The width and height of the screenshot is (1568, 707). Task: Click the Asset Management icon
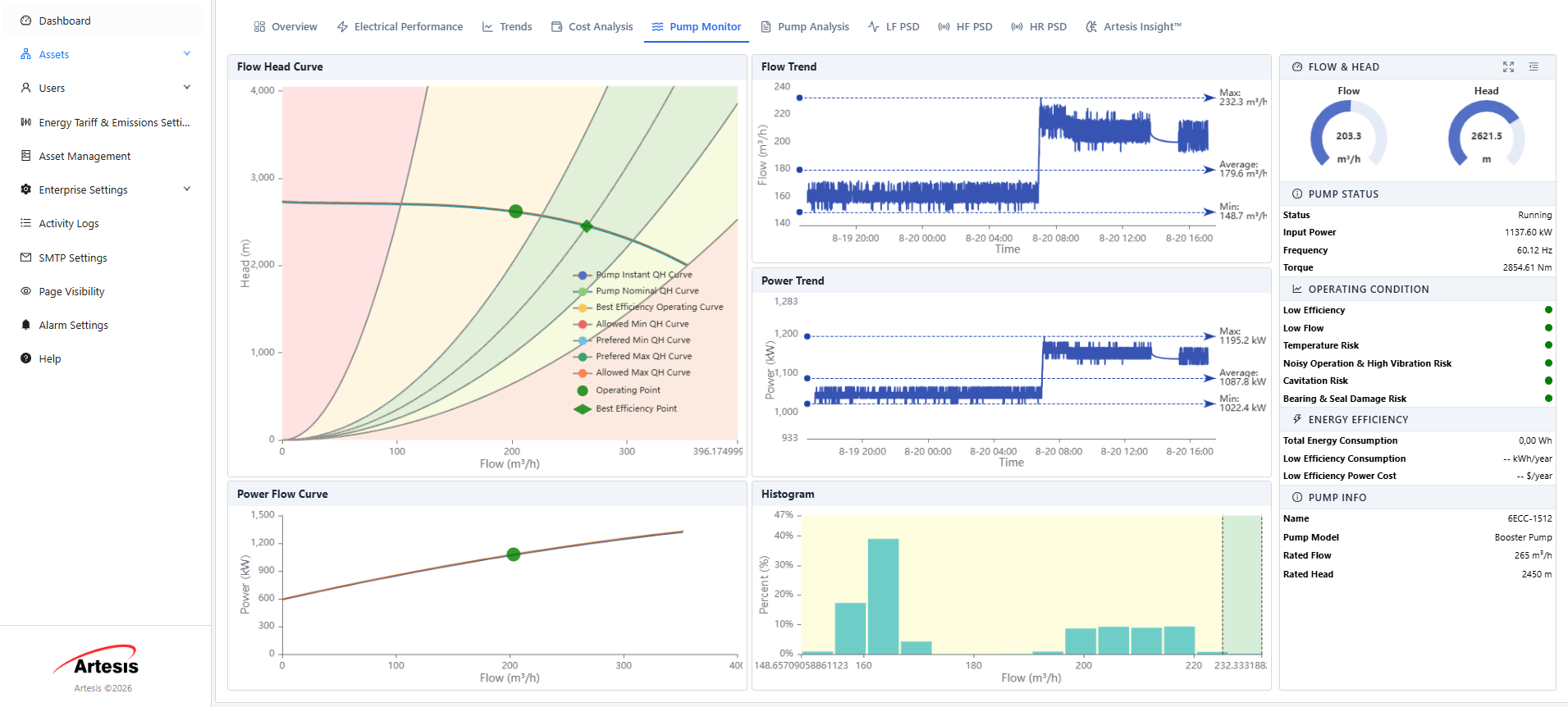[25, 156]
